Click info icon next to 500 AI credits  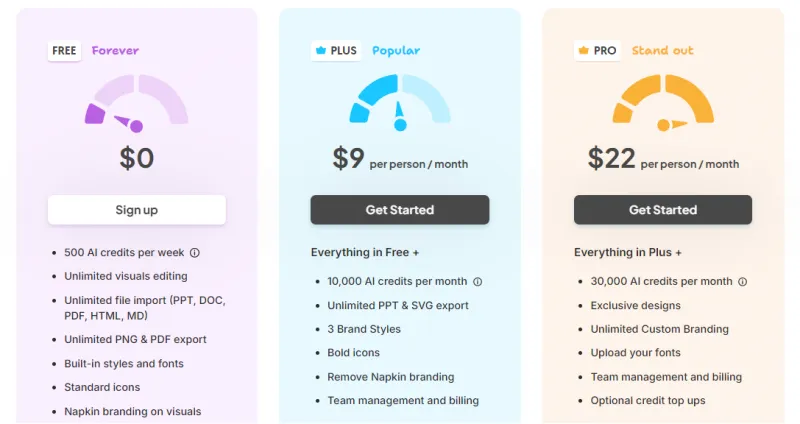195,253
